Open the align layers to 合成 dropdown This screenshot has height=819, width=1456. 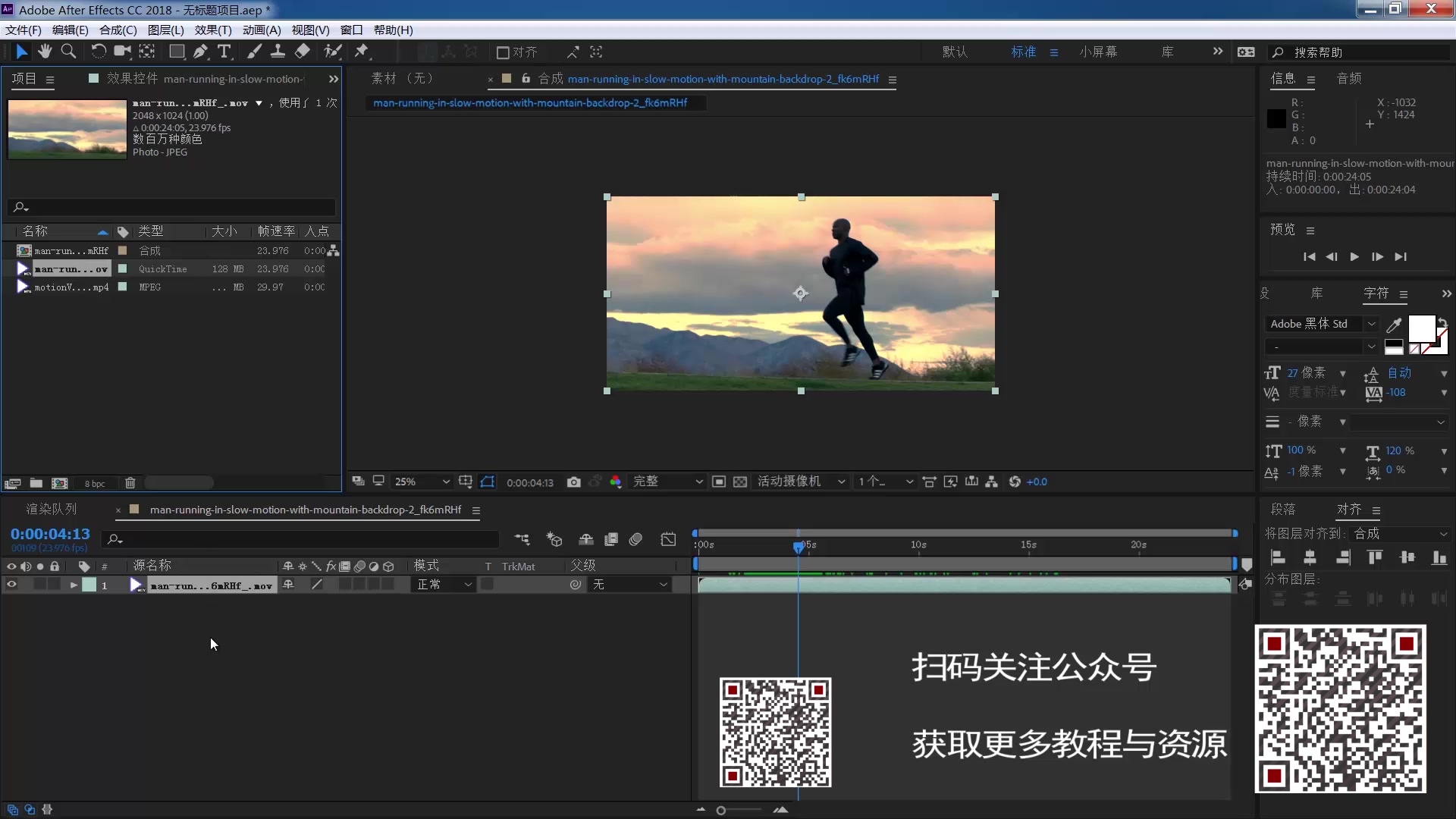point(1401,534)
